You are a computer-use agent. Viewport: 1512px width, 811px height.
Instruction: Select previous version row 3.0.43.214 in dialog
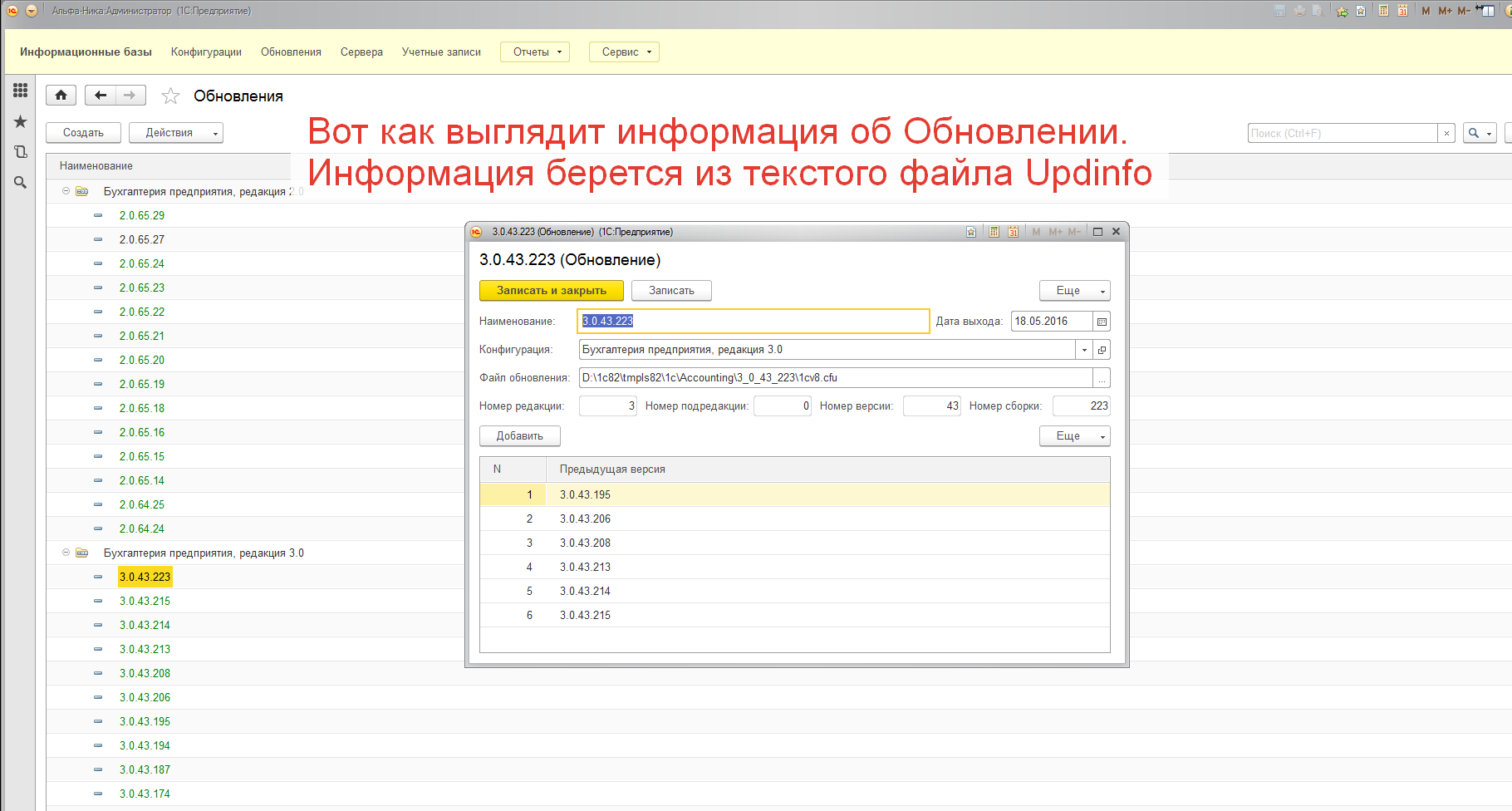pyautogui.click(x=795, y=591)
